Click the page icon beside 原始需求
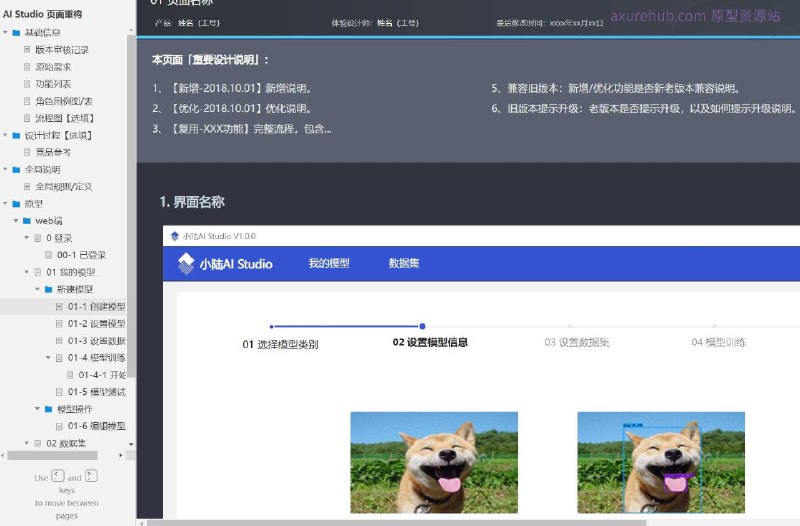The image size is (800, 526). tap(27, 67)
